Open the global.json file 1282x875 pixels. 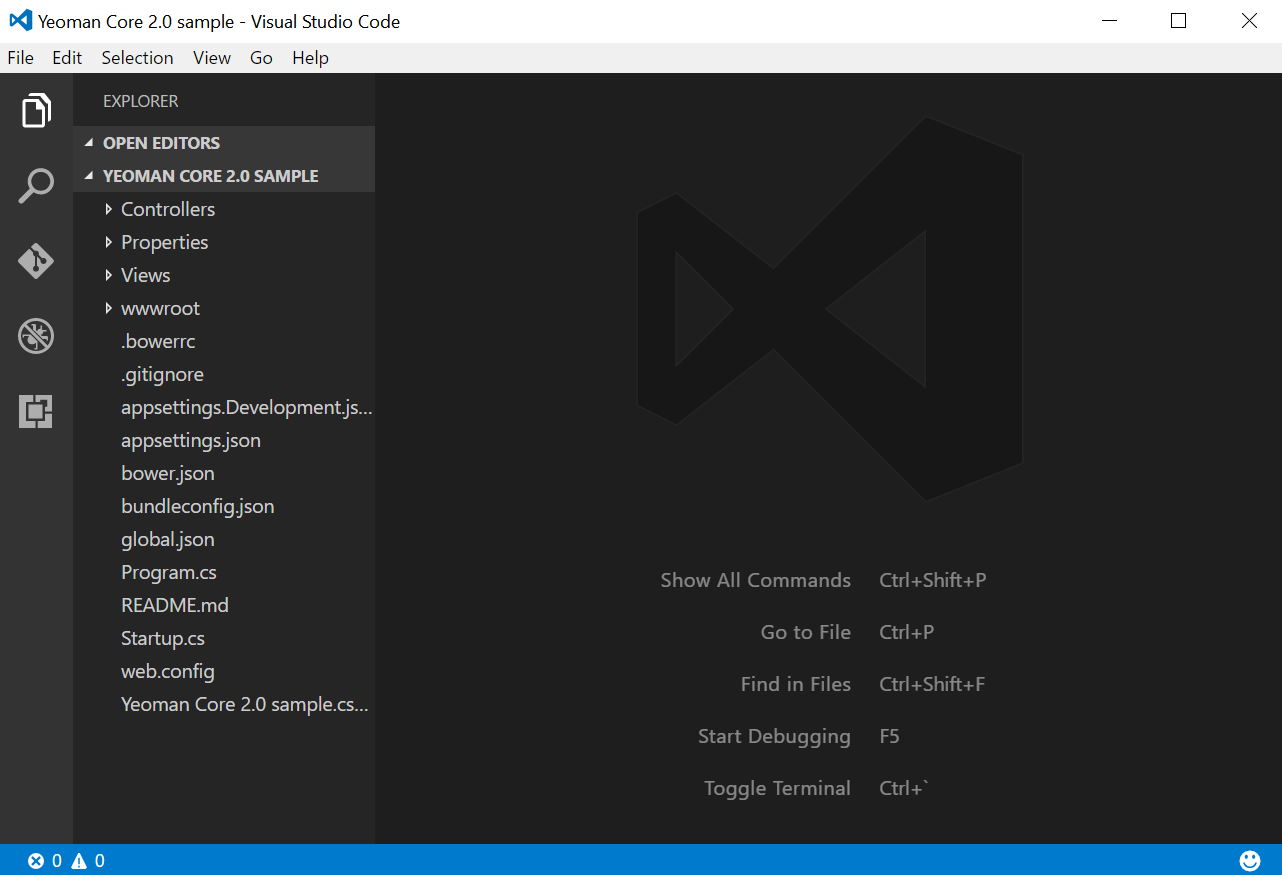tap(224, 539)
